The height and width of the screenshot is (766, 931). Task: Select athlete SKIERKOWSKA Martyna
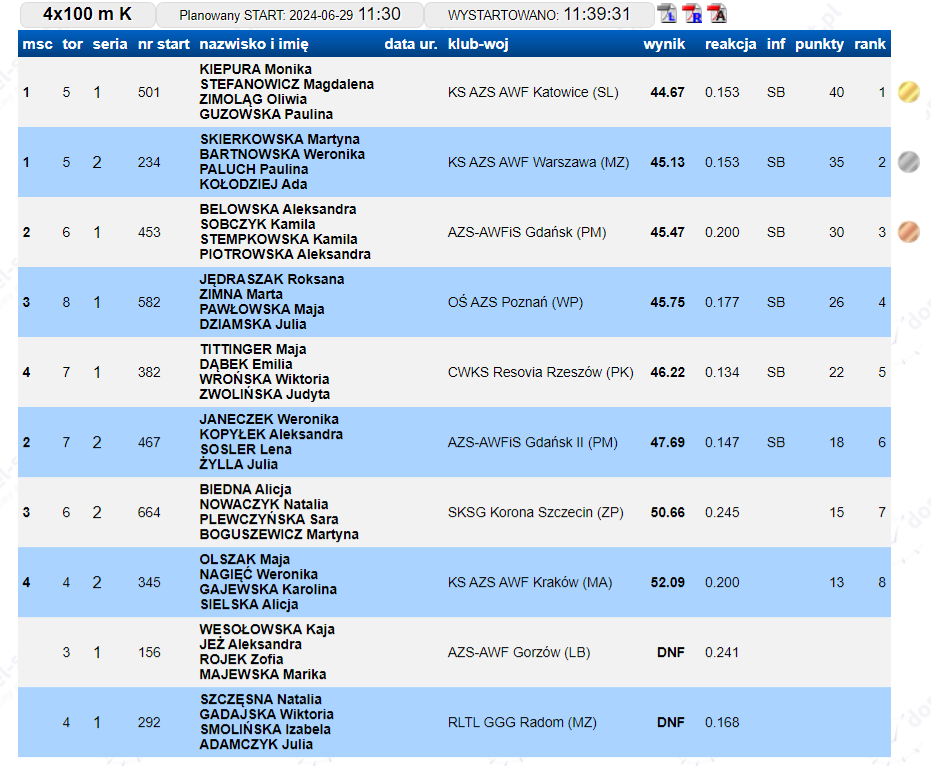pos(280,139)
